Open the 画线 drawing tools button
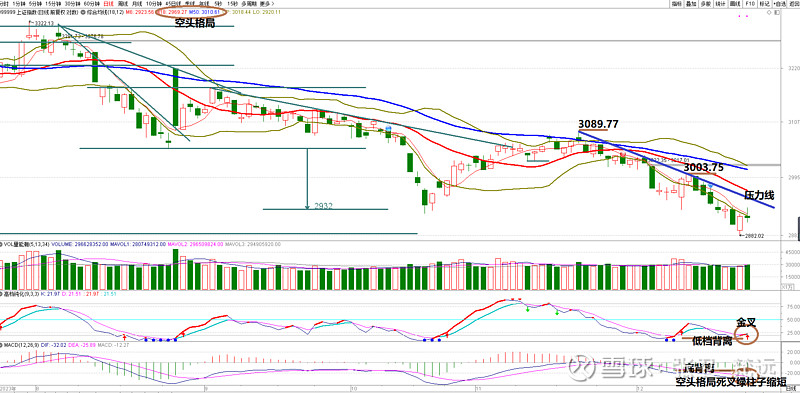 [x=735, y=4]
